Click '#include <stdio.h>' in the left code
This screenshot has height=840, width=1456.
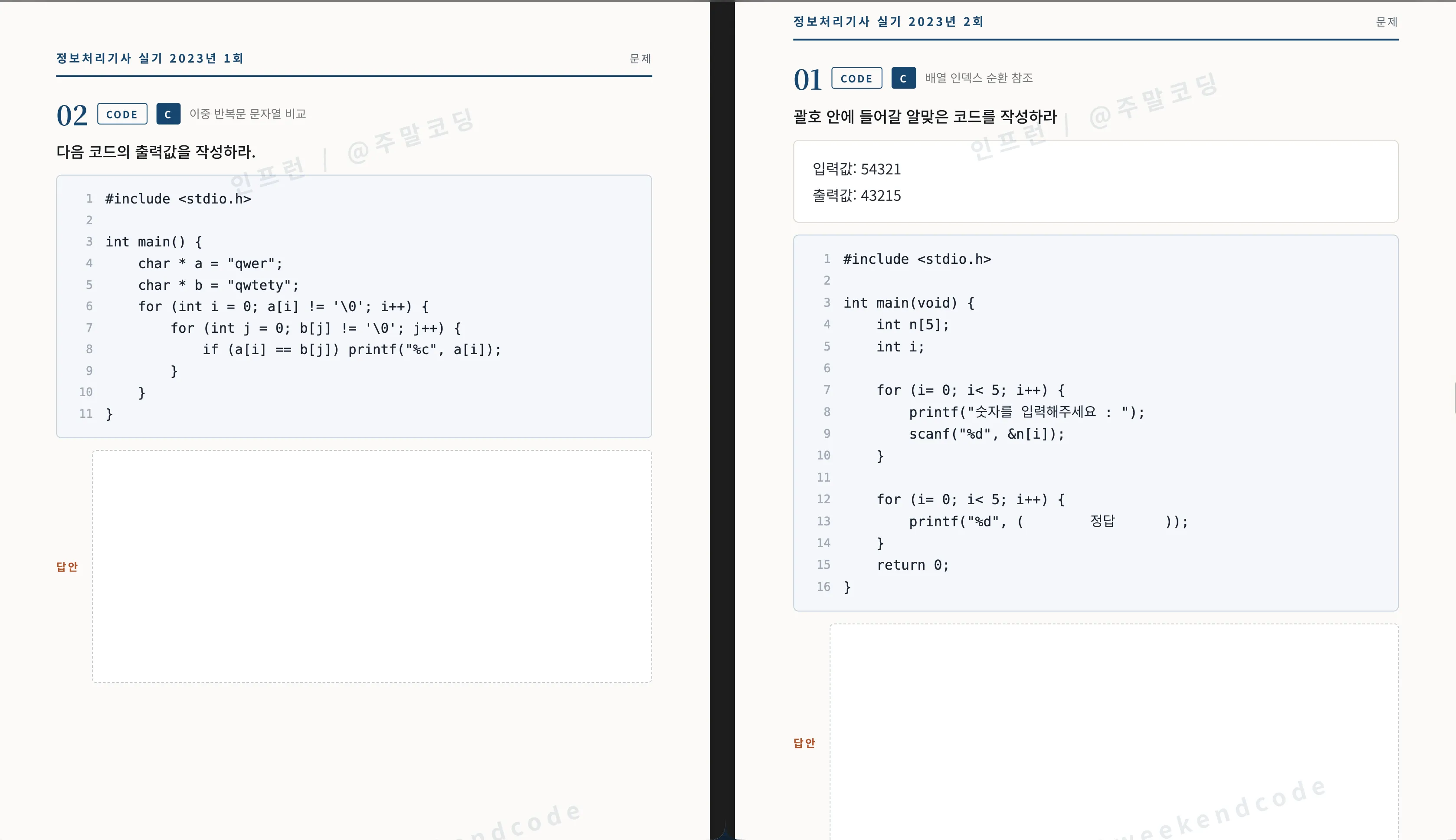coord(178,198)
